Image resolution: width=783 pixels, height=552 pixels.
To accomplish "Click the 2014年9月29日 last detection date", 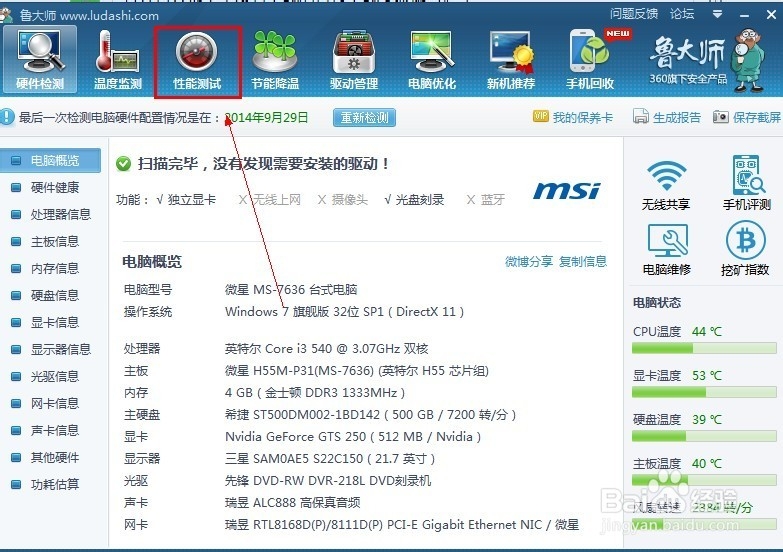I will click(266, 117).
